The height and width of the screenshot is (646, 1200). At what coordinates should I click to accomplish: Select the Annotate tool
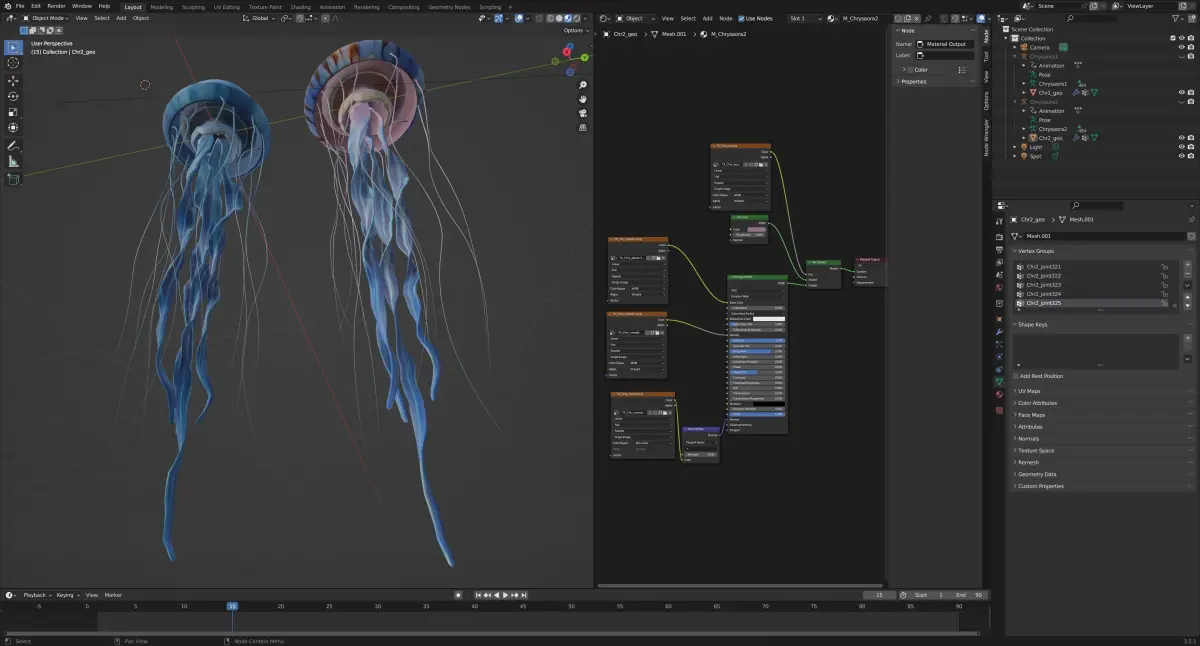pos(14,146)
